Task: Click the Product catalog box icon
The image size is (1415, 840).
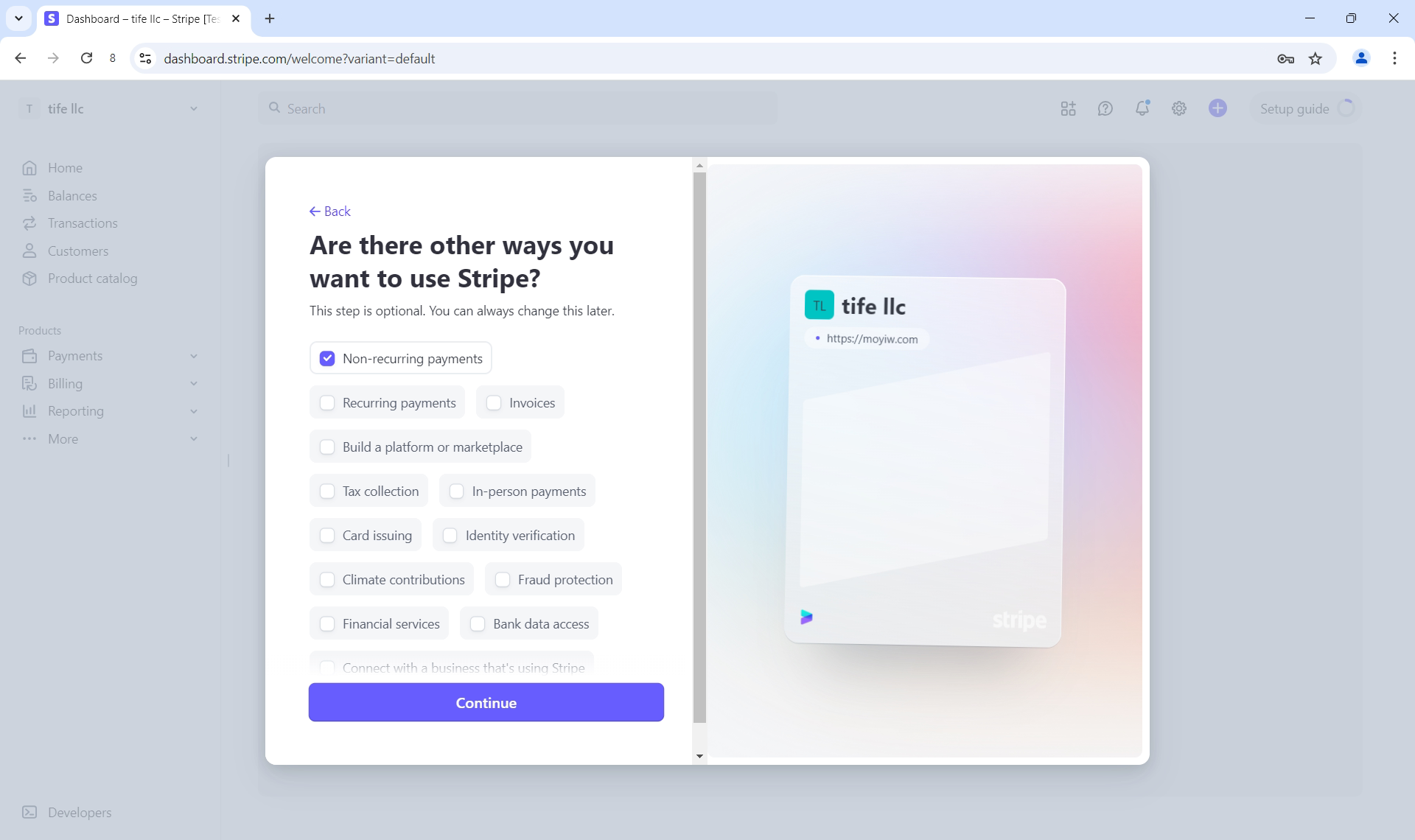Action: click(29, 279)
